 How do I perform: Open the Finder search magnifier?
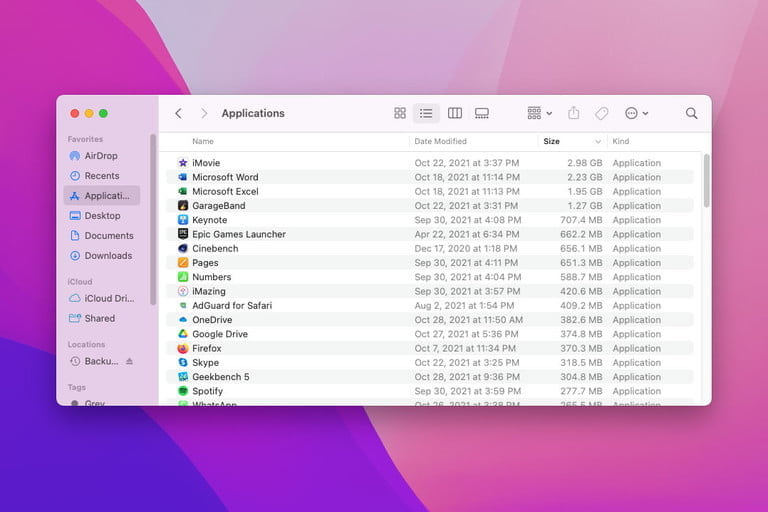coord(691,113)
